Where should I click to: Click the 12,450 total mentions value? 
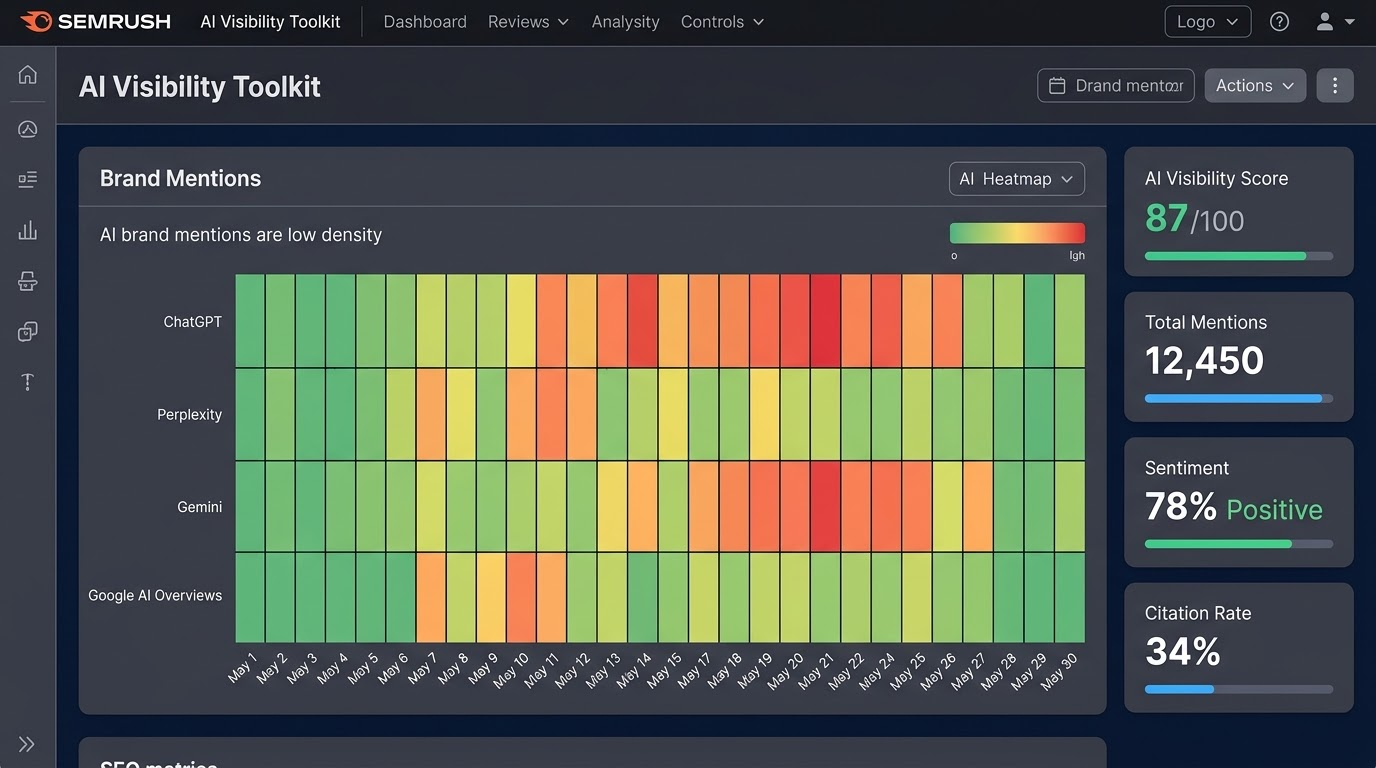click(1204, 361)
